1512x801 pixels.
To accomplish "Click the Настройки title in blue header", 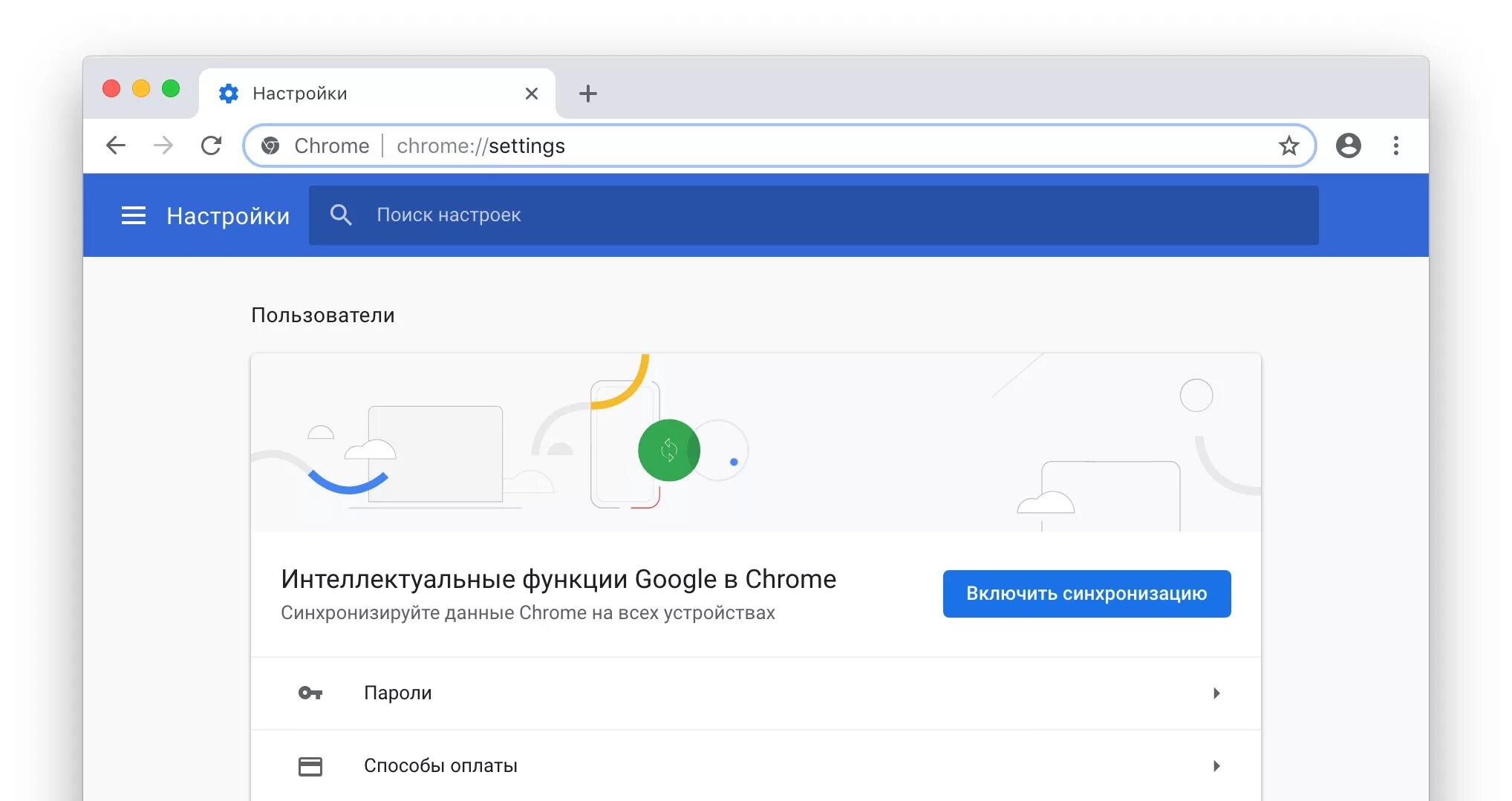I will pos(228,216).
